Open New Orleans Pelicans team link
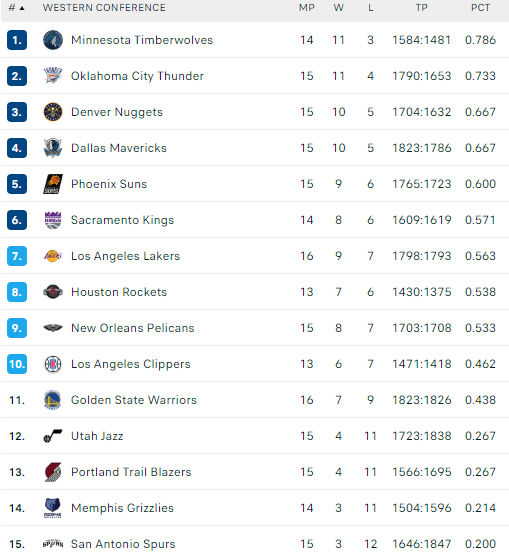The width and height of the screenshot is (509, 558). tap(132, 328)
